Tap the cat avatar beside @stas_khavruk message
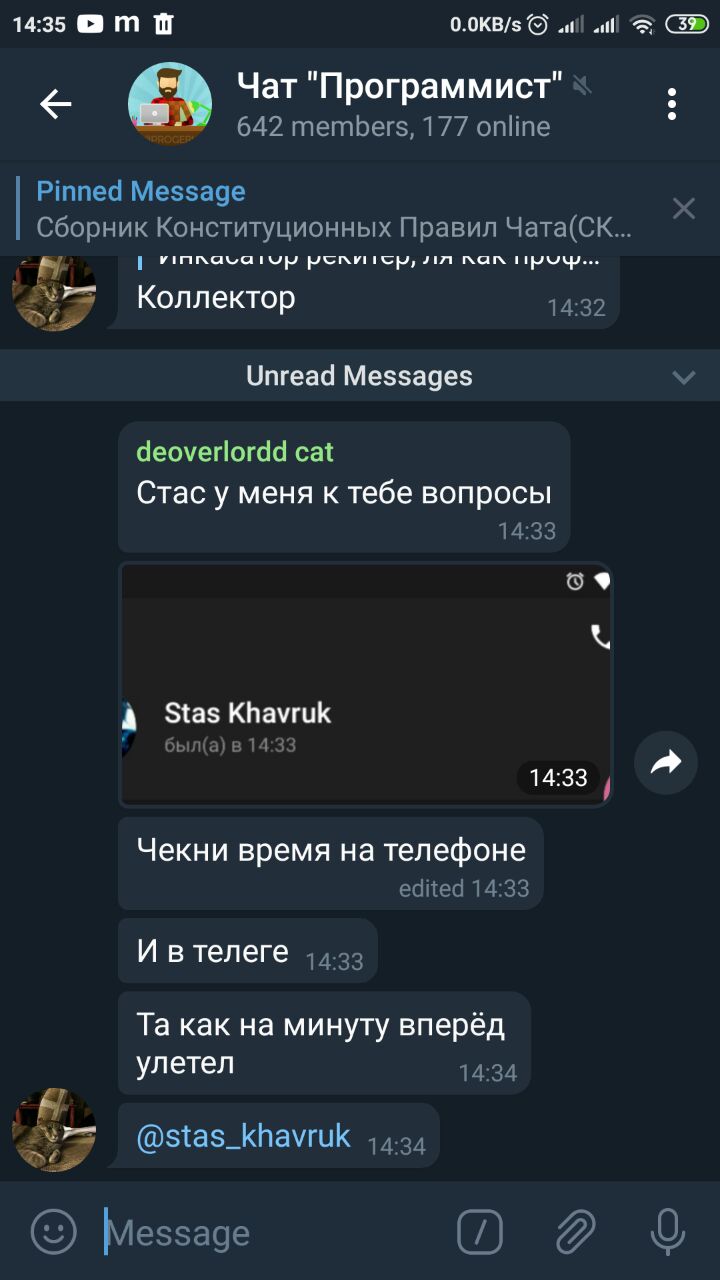720x1280 pixels. (54, 1130)
